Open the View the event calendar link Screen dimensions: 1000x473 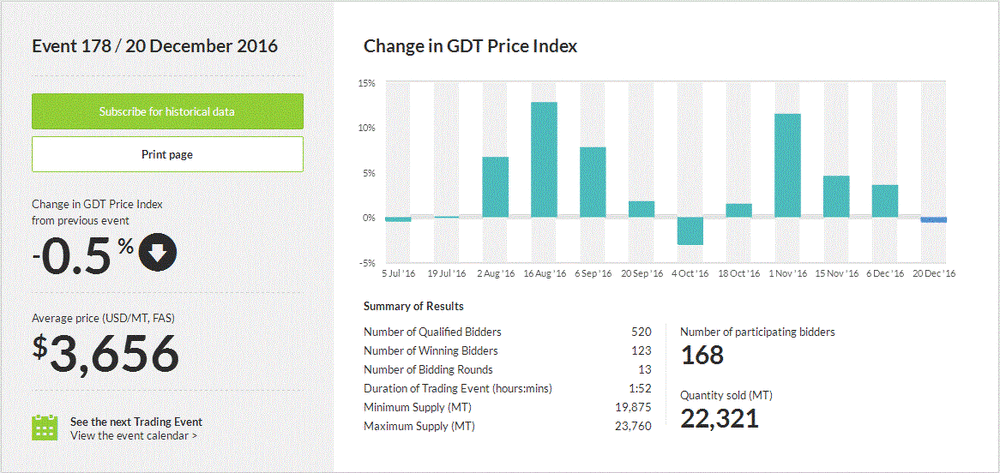134,436
